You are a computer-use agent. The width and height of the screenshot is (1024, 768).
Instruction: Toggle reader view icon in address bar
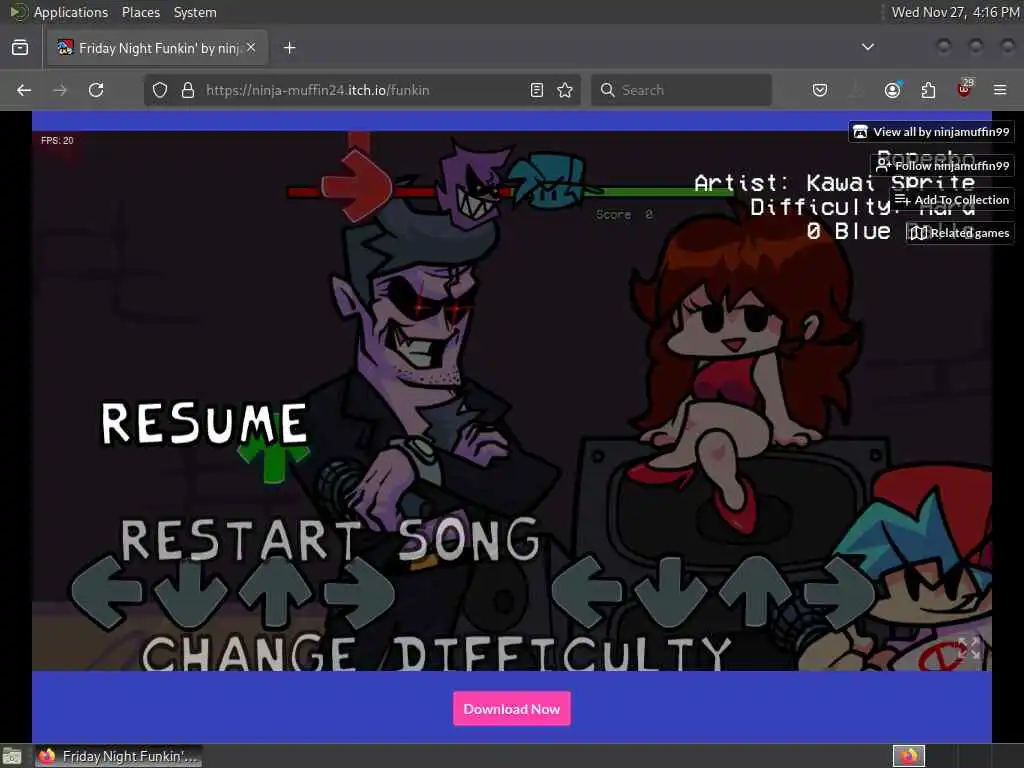[537, 90]
